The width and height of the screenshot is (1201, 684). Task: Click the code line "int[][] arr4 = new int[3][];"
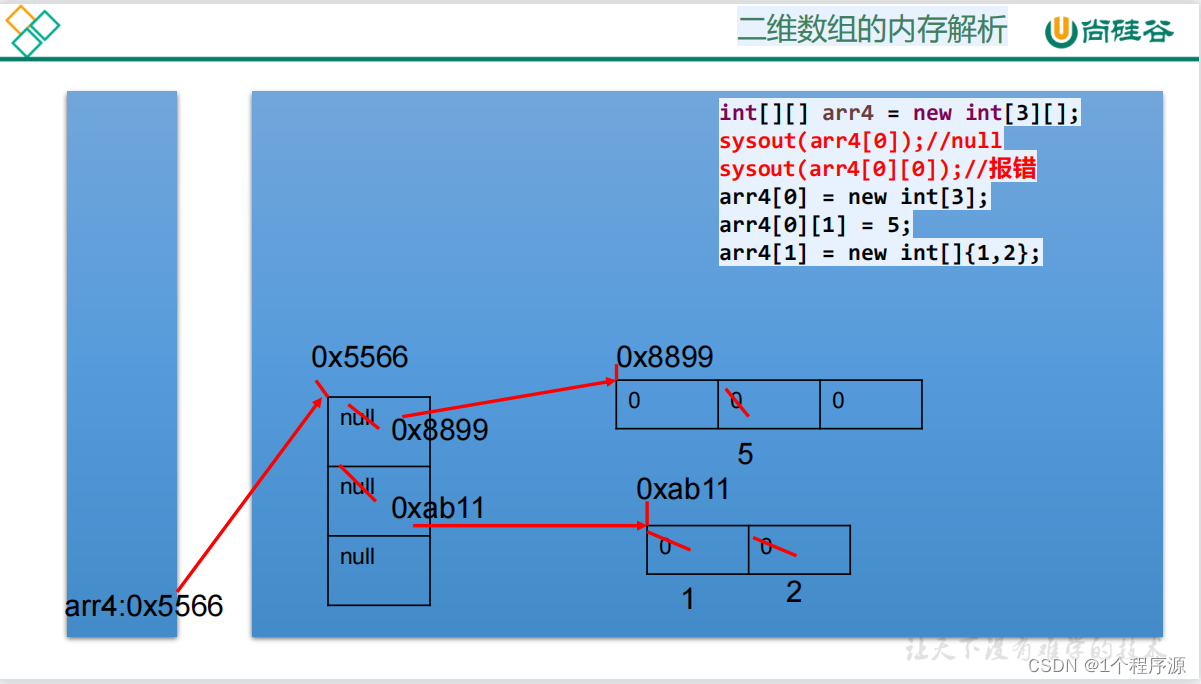[899, 113]
